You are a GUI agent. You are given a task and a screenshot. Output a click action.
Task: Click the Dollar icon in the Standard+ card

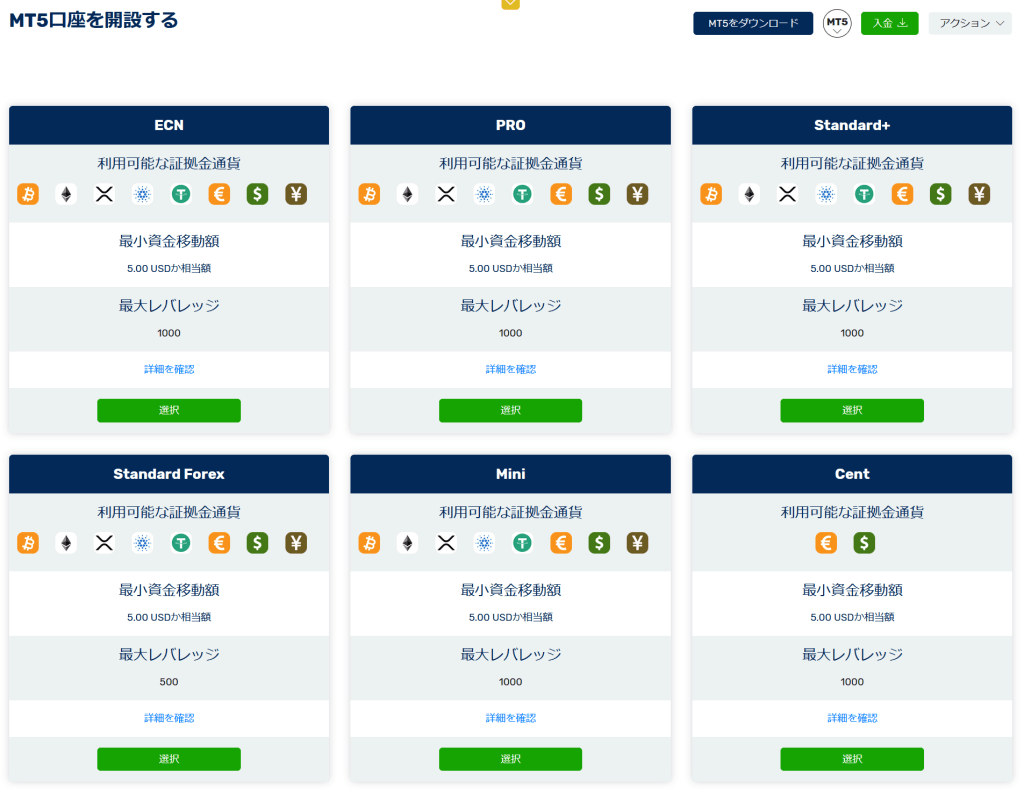940,194
